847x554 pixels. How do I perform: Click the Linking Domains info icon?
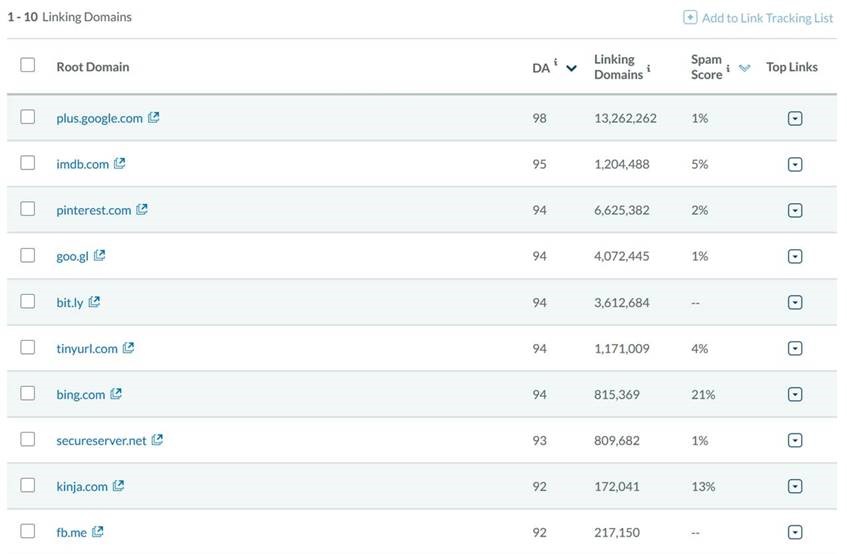coord(648,68)
